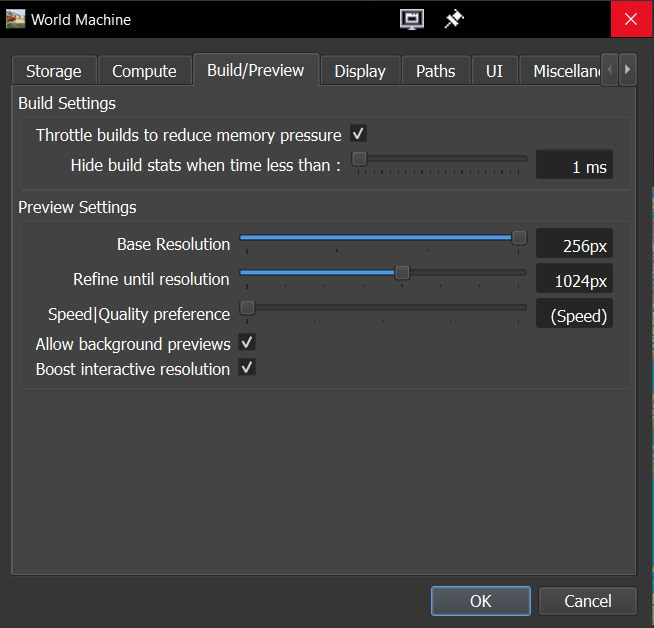The height and width of the screenshot is (628, 654).
Task: Click the Speed|Quality preference label
Action: 139,314
